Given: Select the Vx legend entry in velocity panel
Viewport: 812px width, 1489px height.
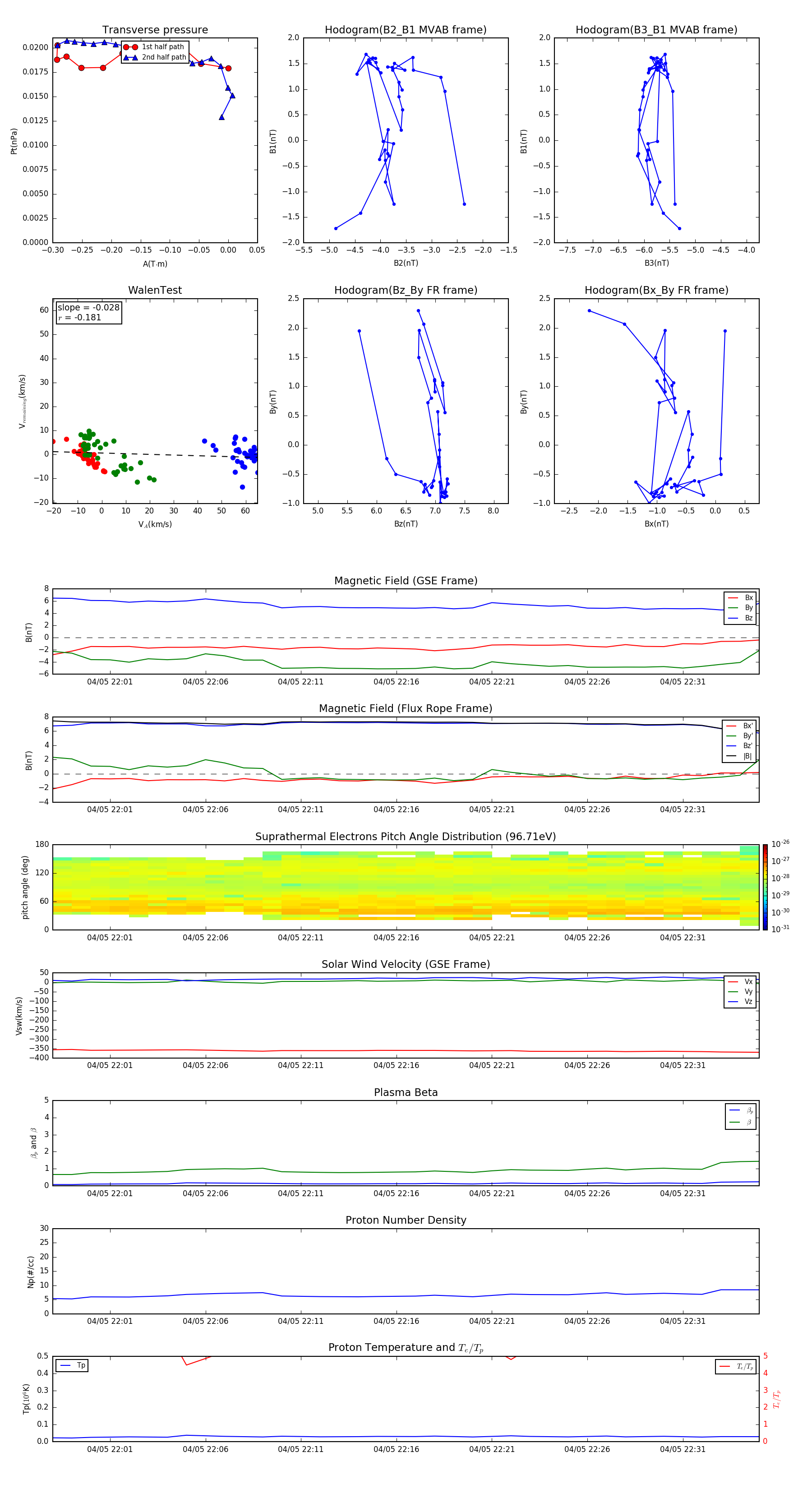Looking at the screenshot, I should (740, 981).
